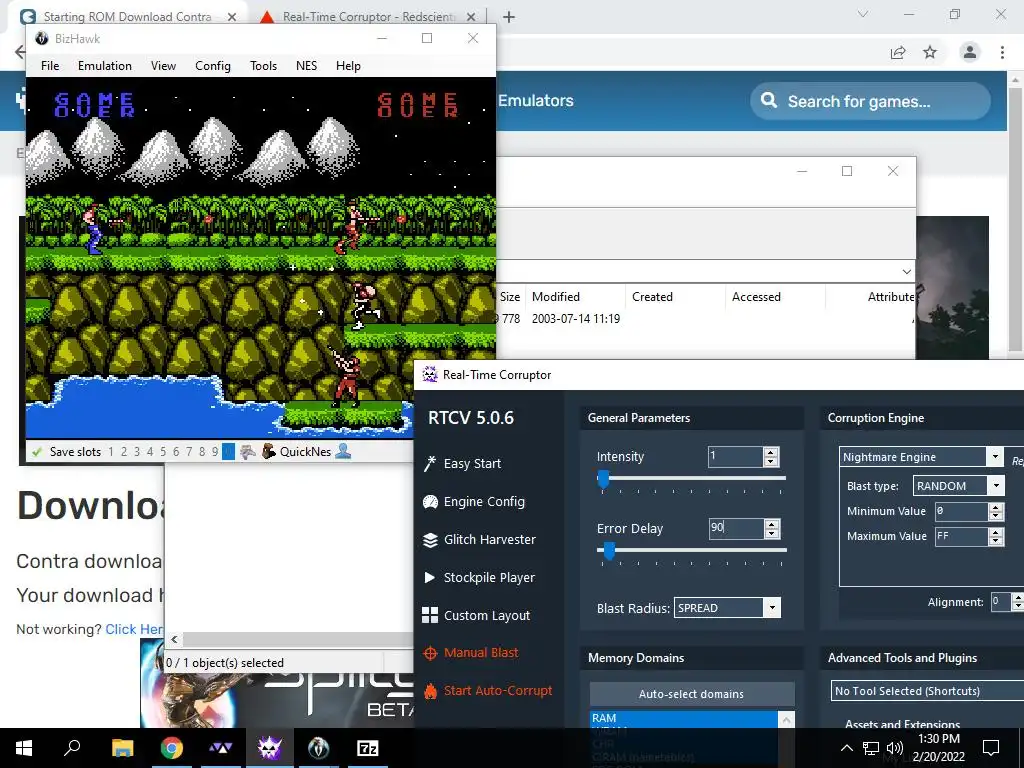1024x768 pixels.
Task: Click the Error Delay value field
Action: 736,528
